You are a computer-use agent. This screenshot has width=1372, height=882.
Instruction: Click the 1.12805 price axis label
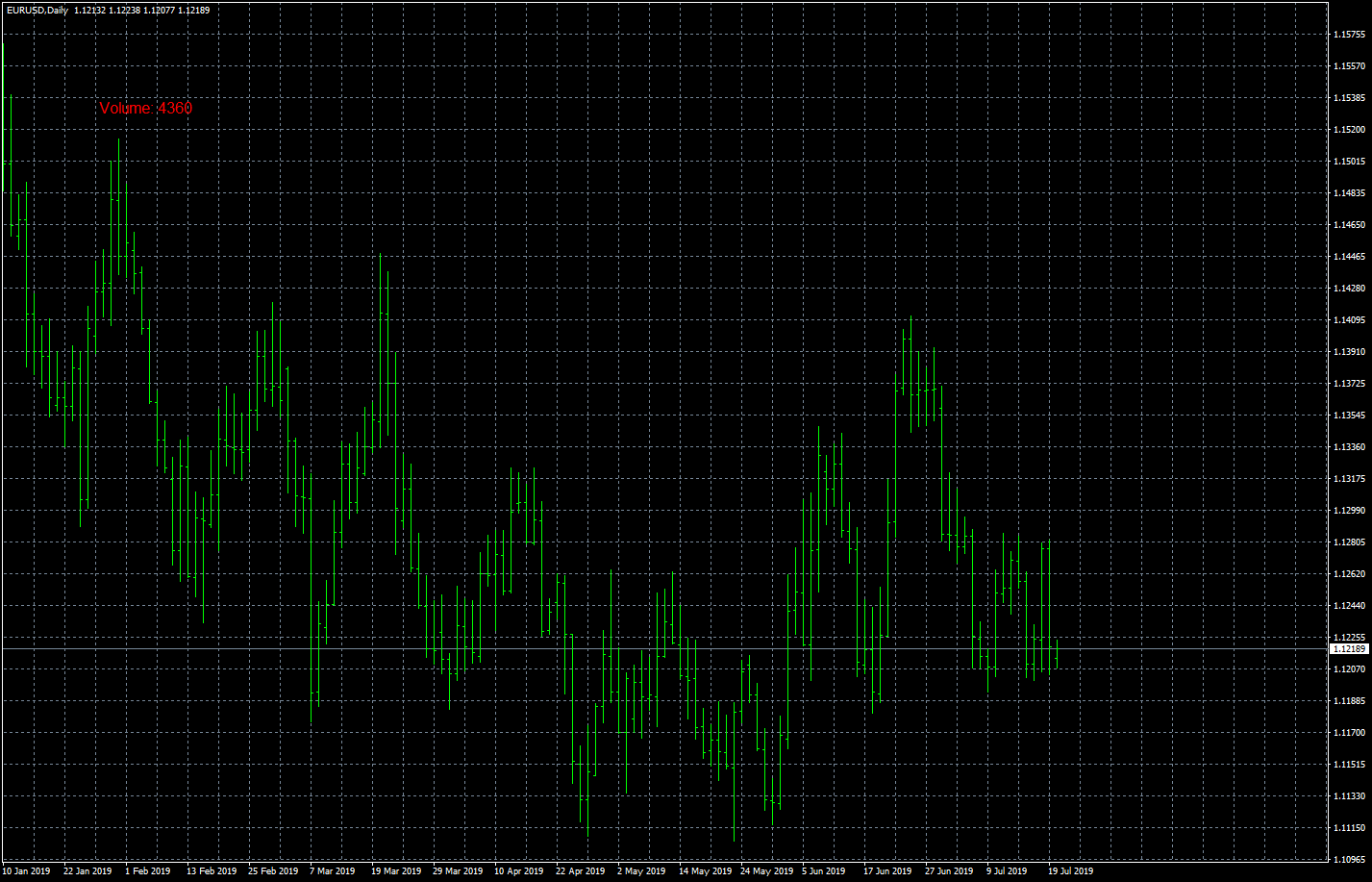[x=1349, y=542]
